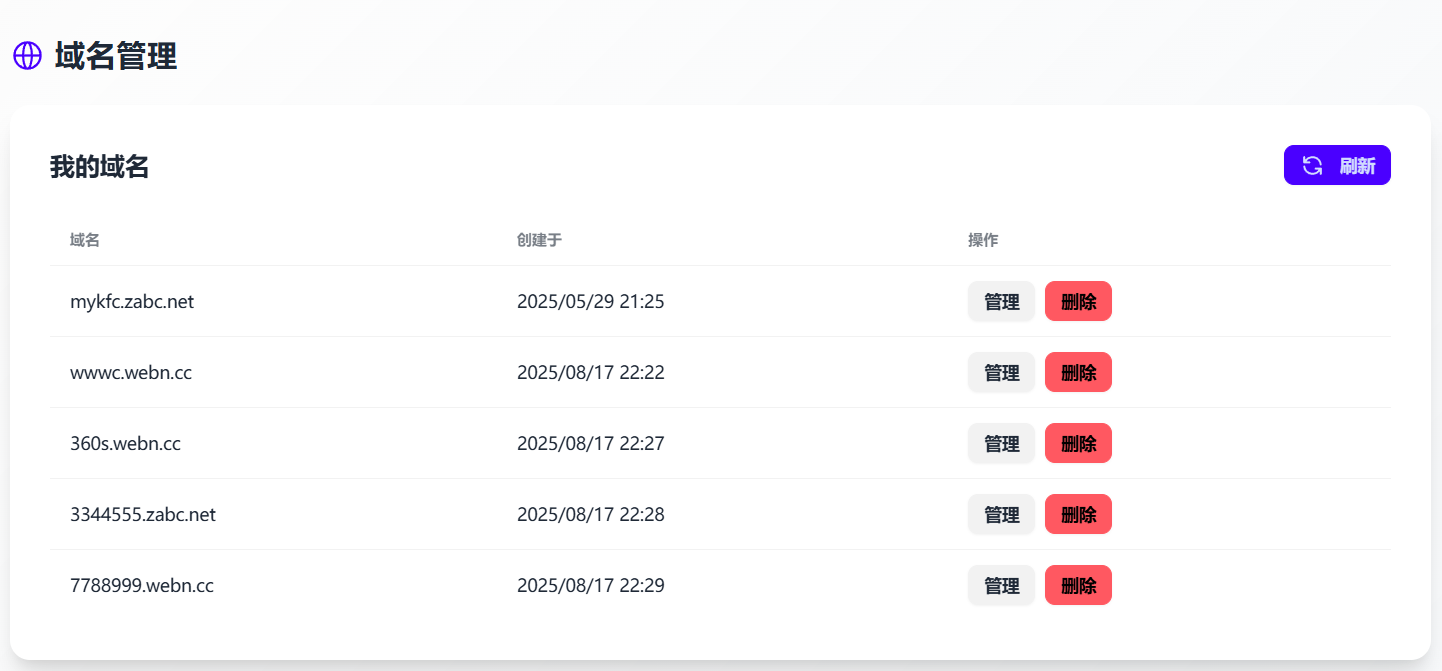This screenshot has width=1442, height=671.
Task: Delete the mykfc.zabc.net domain
Action: [1078, 302]
